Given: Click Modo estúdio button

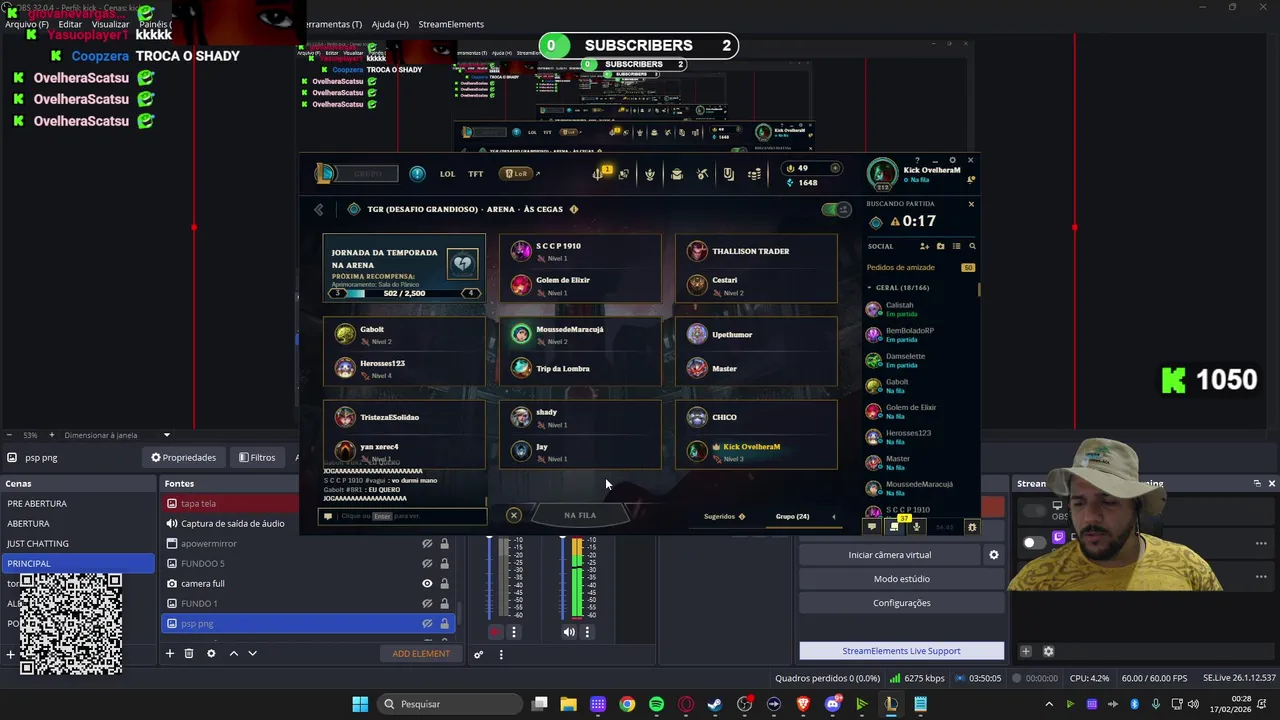Looking at the screenshot, I should (902, 579).
